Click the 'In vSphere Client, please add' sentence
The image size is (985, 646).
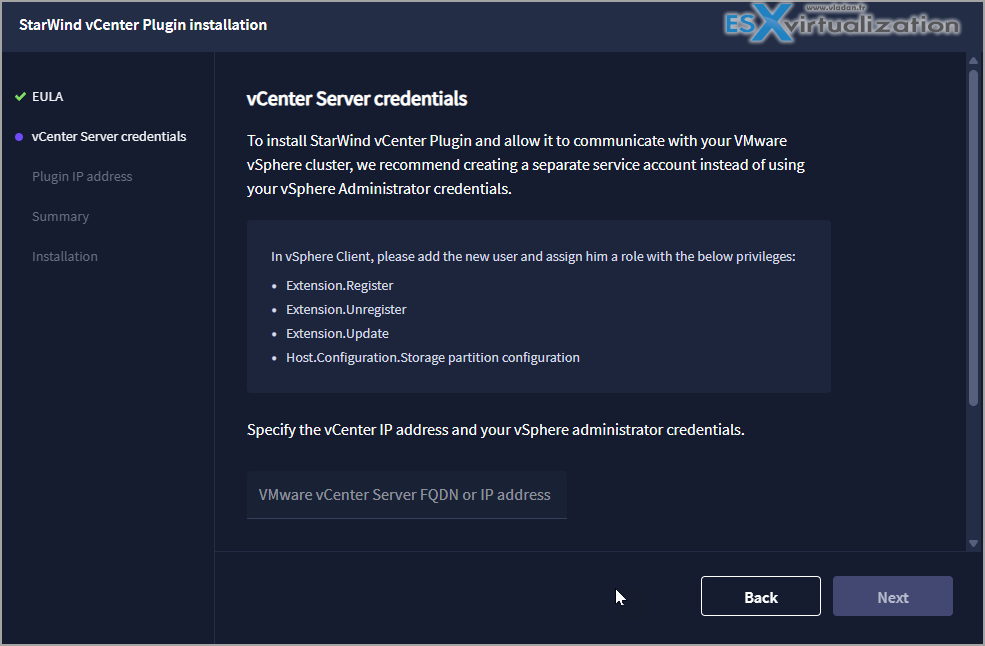533,256
